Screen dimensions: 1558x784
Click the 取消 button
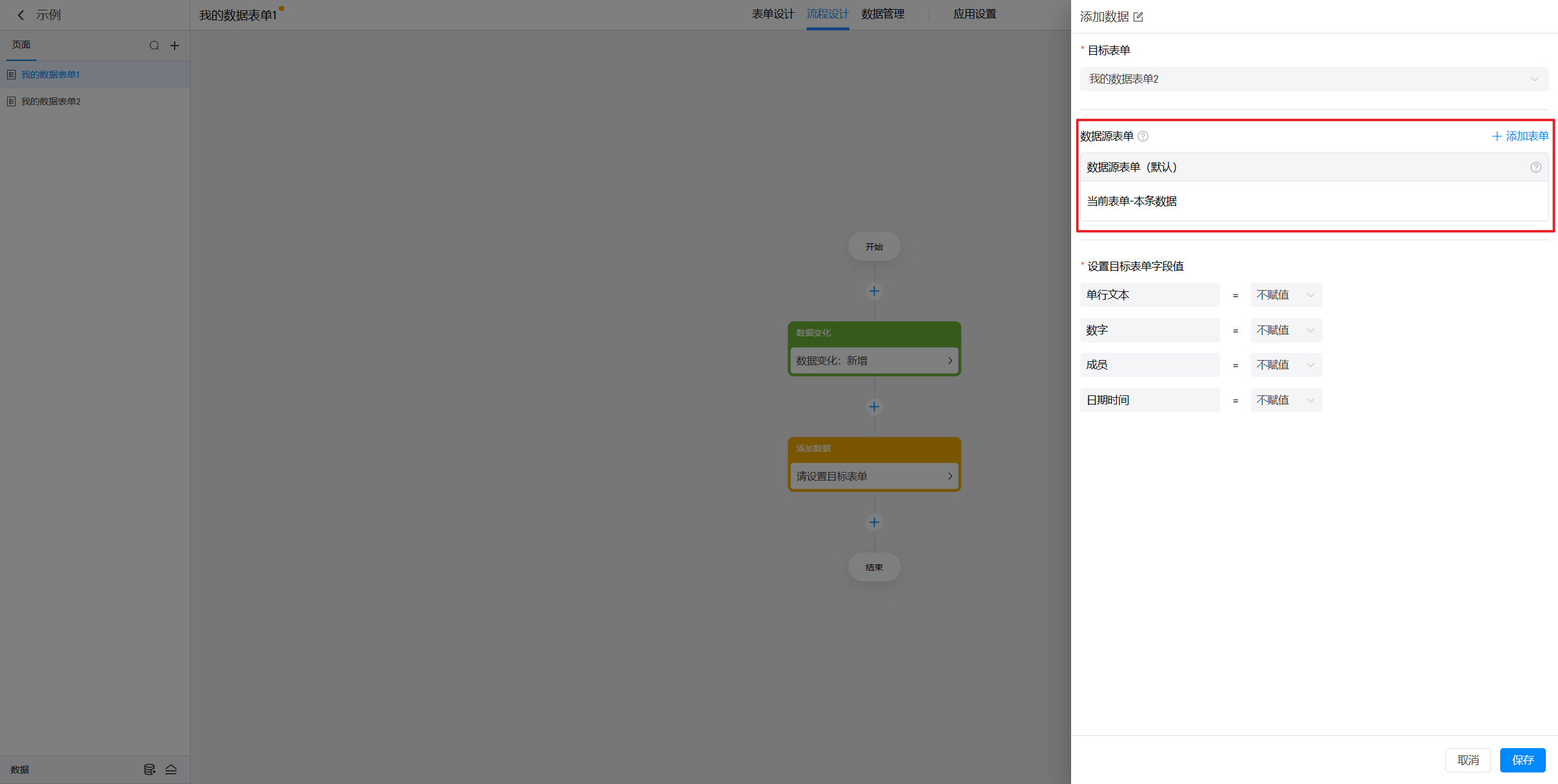pyautogui.click(x=1467, y=760)
